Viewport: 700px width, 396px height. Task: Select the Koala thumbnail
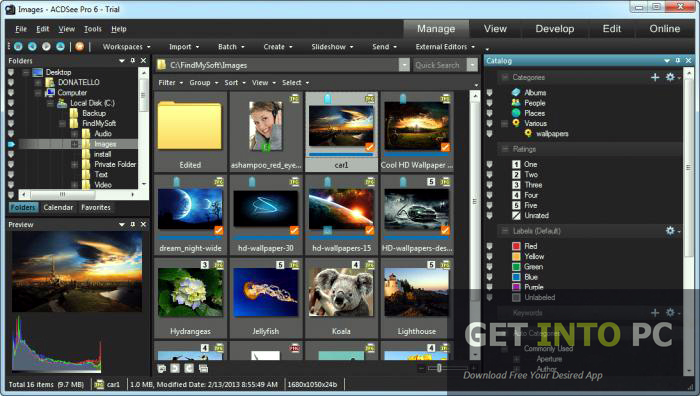[341, 298]
